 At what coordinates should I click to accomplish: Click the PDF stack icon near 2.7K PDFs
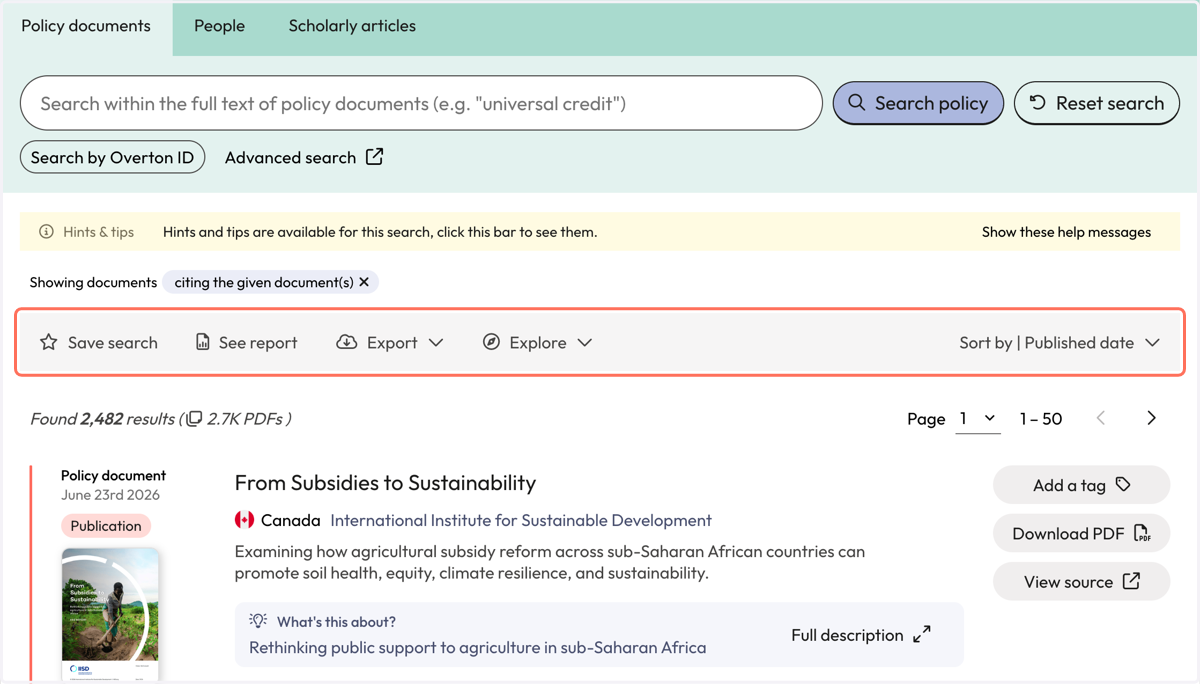(194, 419)
